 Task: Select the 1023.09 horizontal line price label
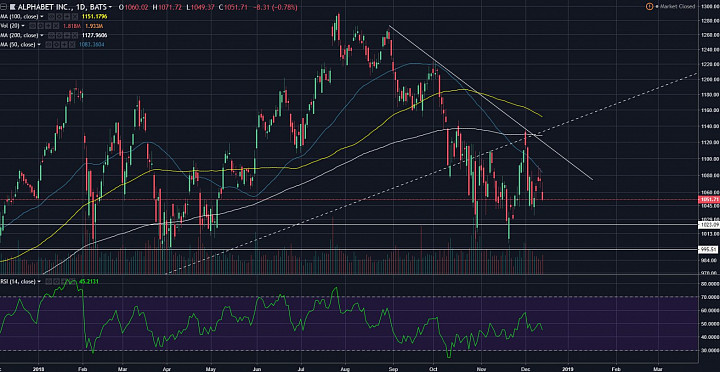[708, 225]
